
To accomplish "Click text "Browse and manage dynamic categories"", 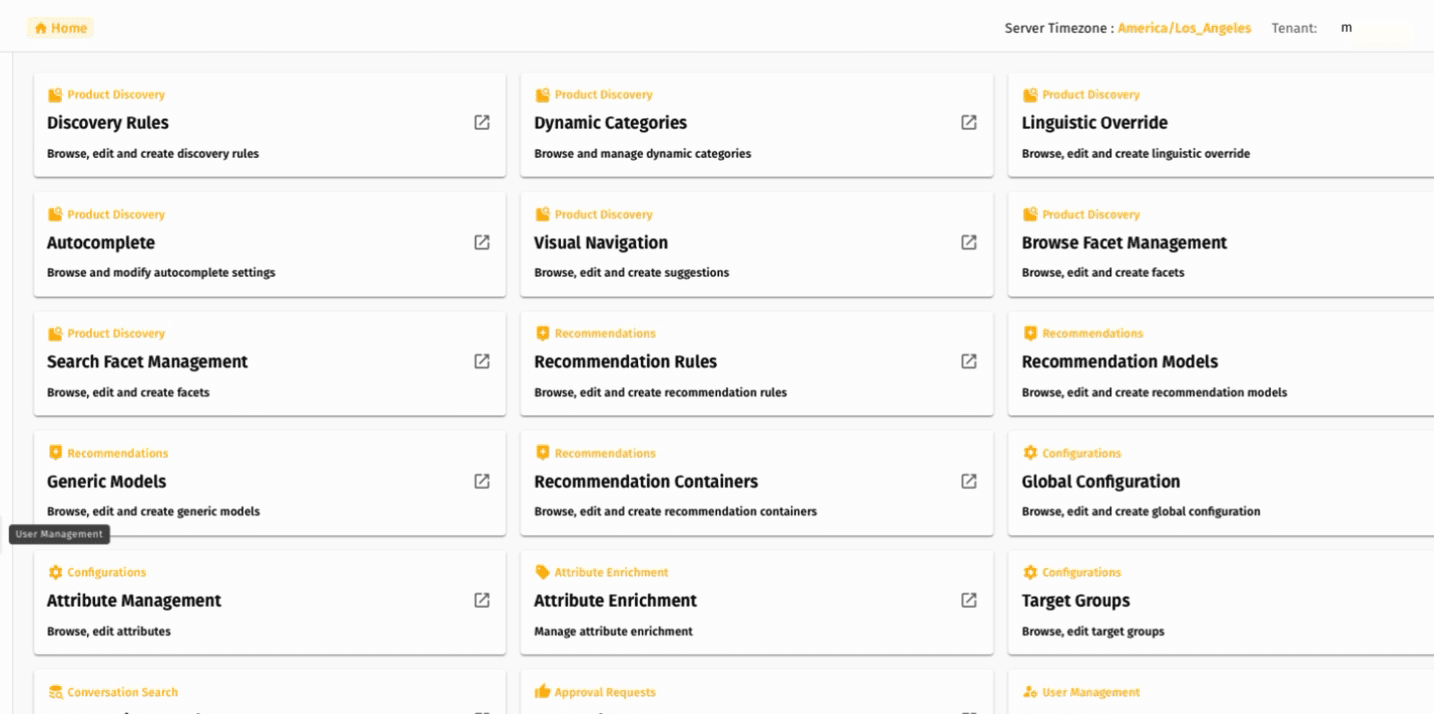I will [642, 154].
